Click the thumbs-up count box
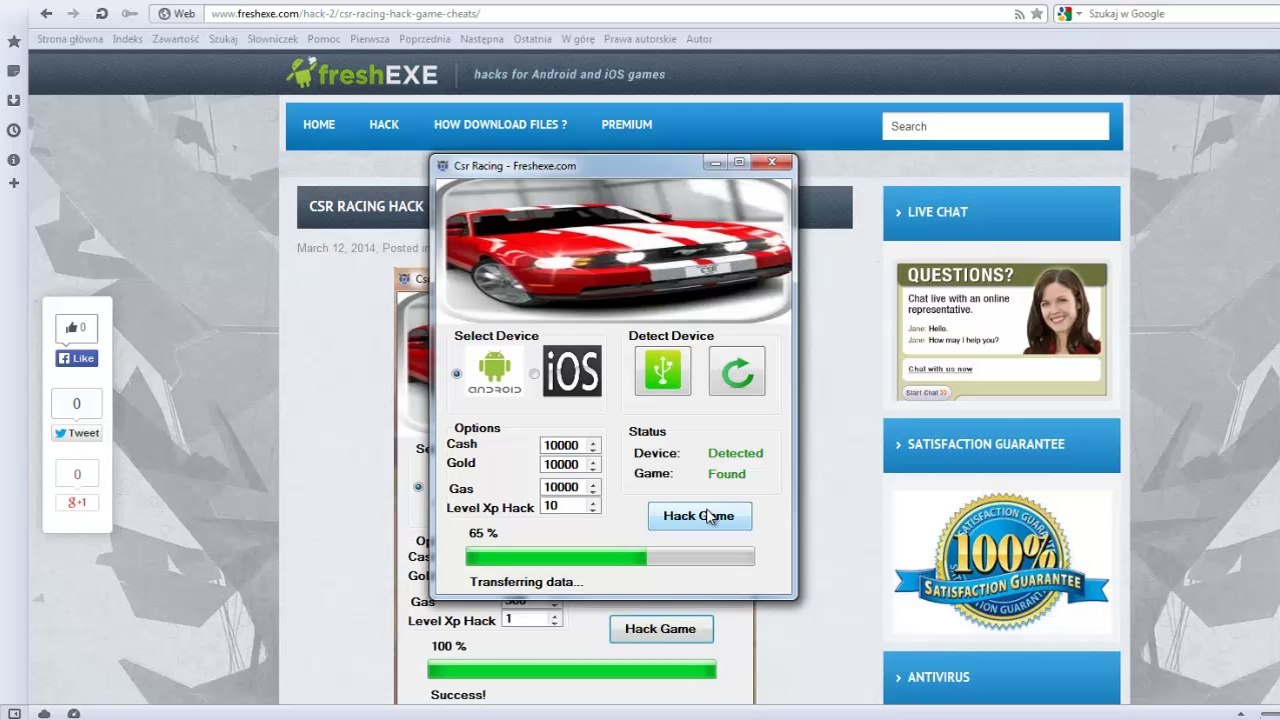The width and height of the screenshot is (1280, 720). point(77,327)
